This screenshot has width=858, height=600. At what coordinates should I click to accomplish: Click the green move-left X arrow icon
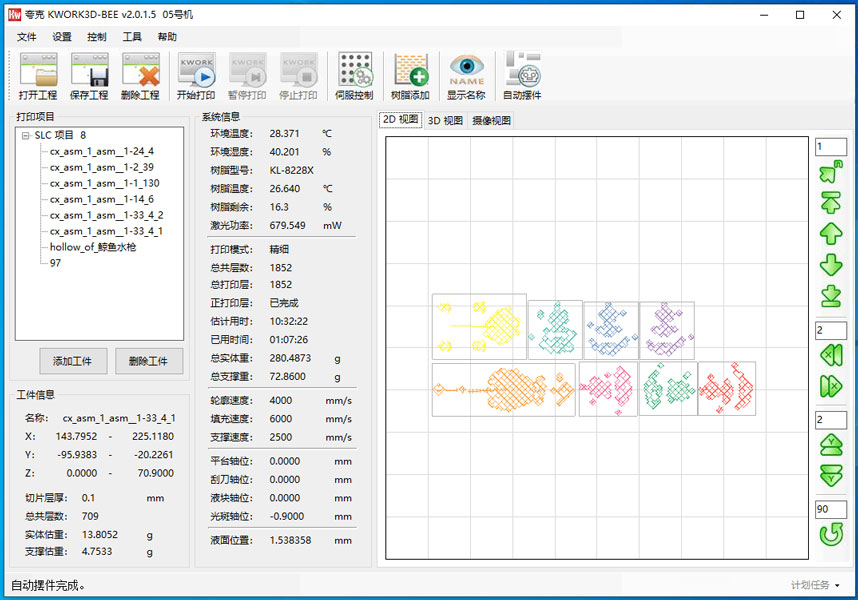tap(831, 356)
